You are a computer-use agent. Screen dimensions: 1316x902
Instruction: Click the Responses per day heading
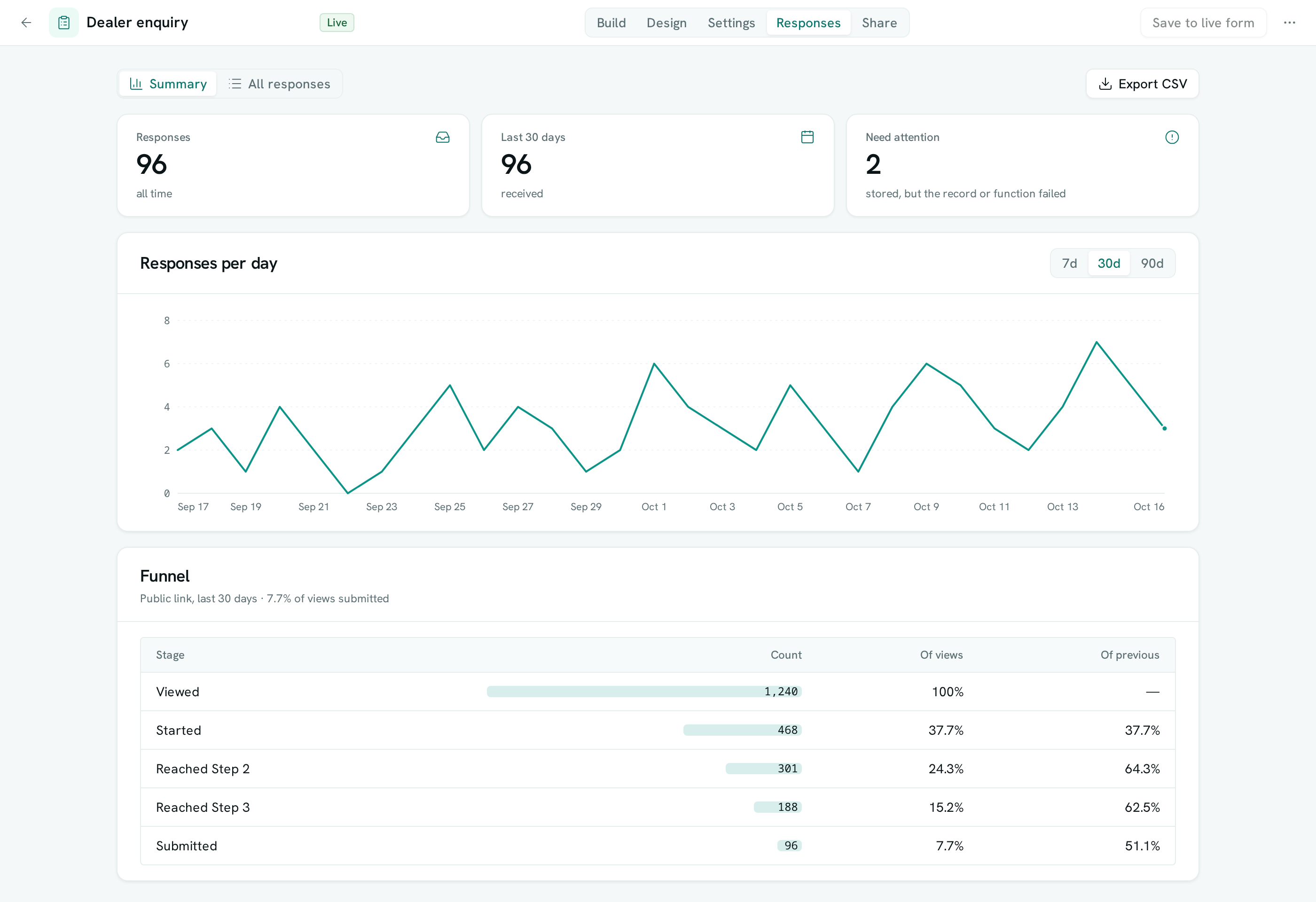click(208, 263)
